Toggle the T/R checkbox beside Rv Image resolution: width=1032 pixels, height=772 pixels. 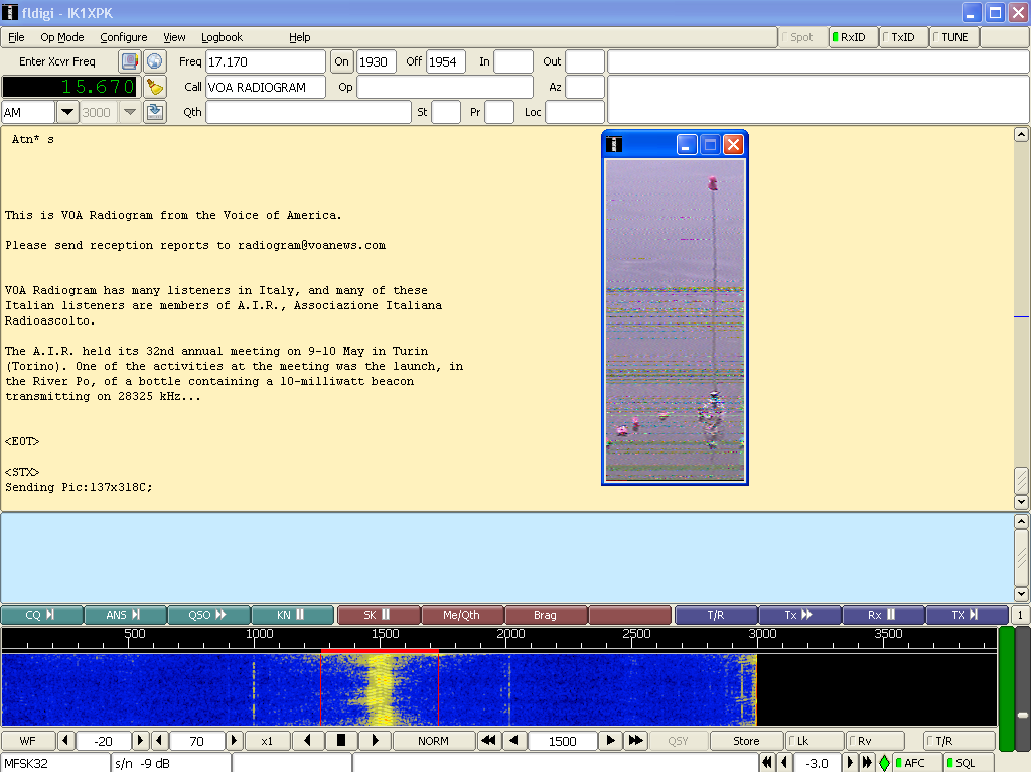tap(959, 741)
